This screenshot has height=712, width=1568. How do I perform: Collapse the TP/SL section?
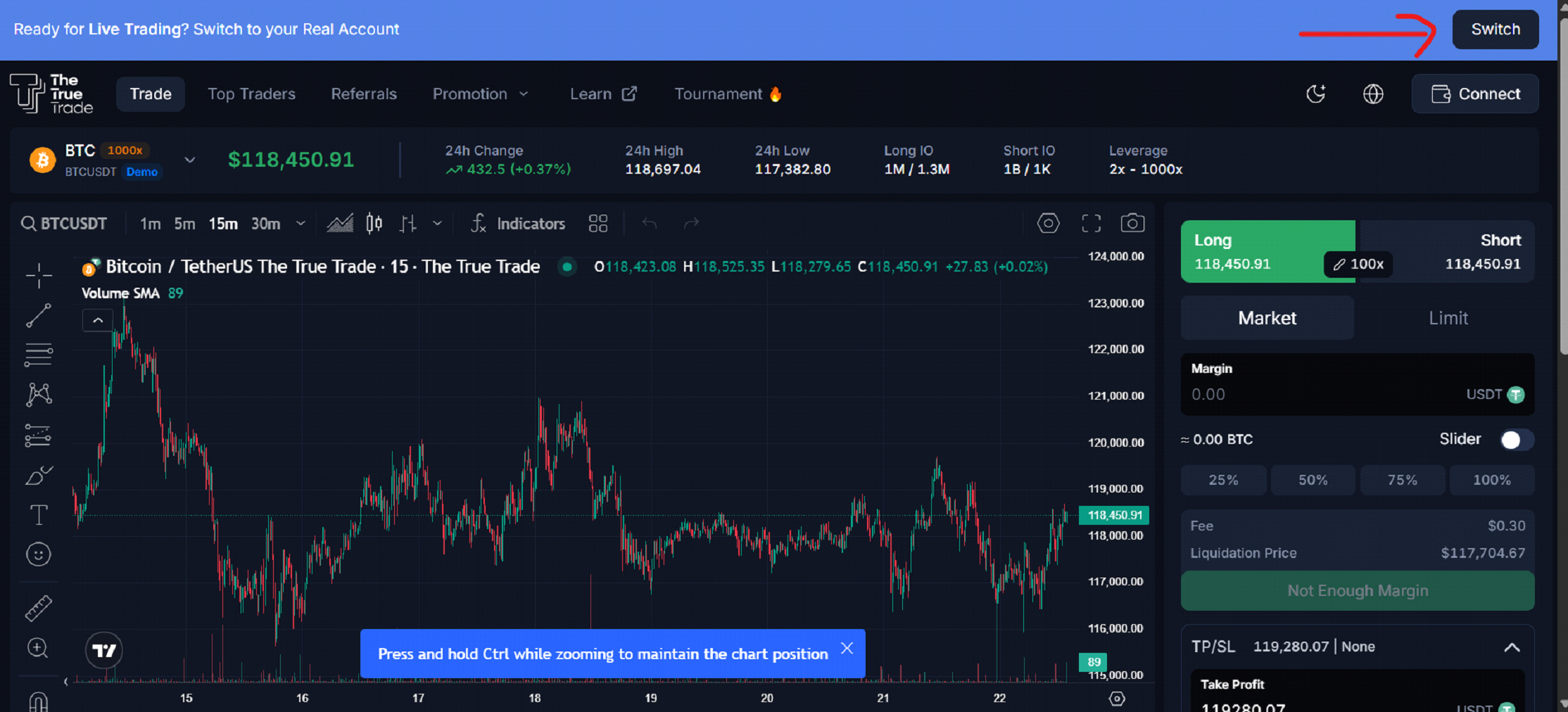(x=1512, y=647)
